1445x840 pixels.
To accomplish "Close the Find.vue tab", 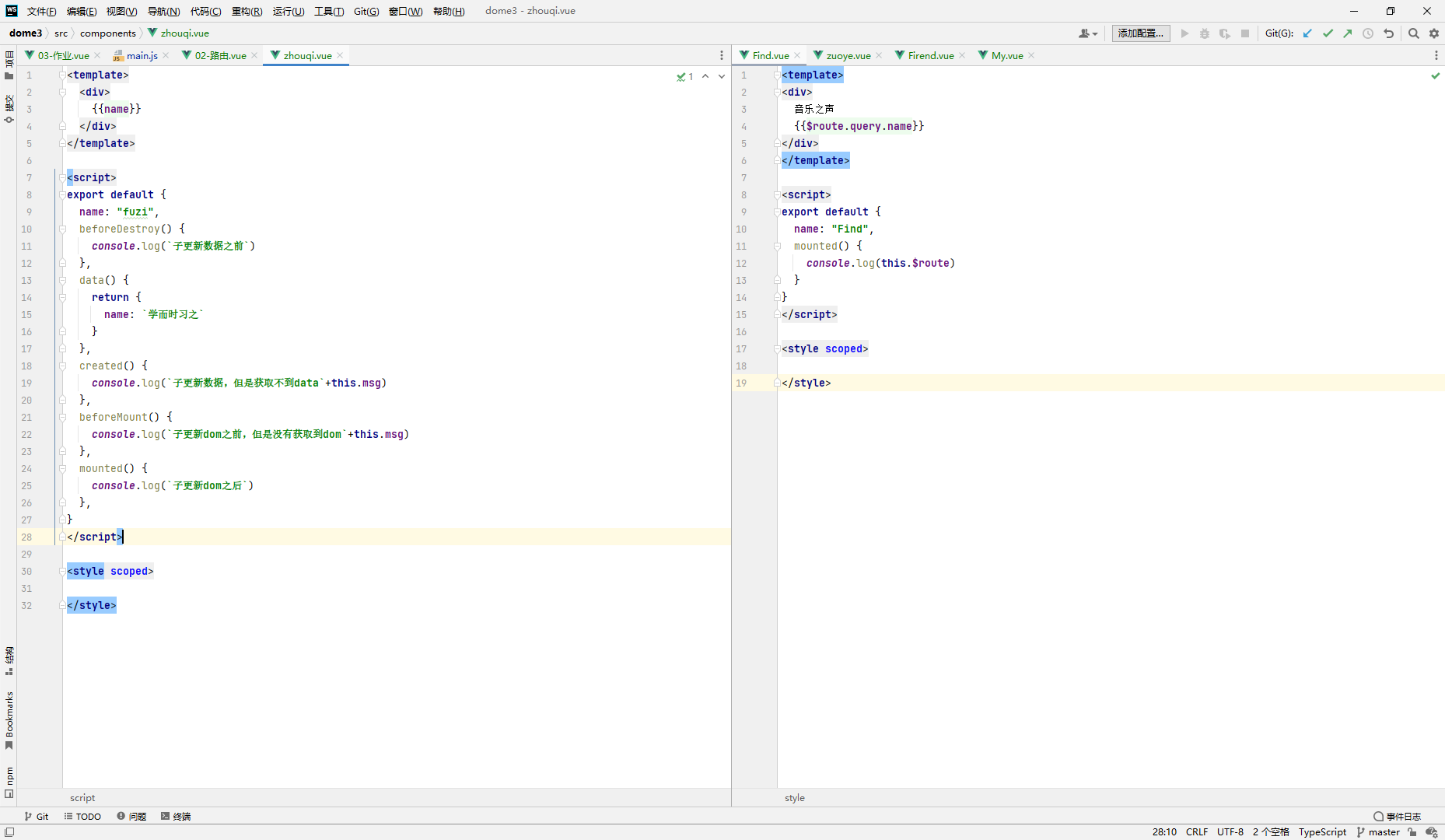I will coord(797,55).
